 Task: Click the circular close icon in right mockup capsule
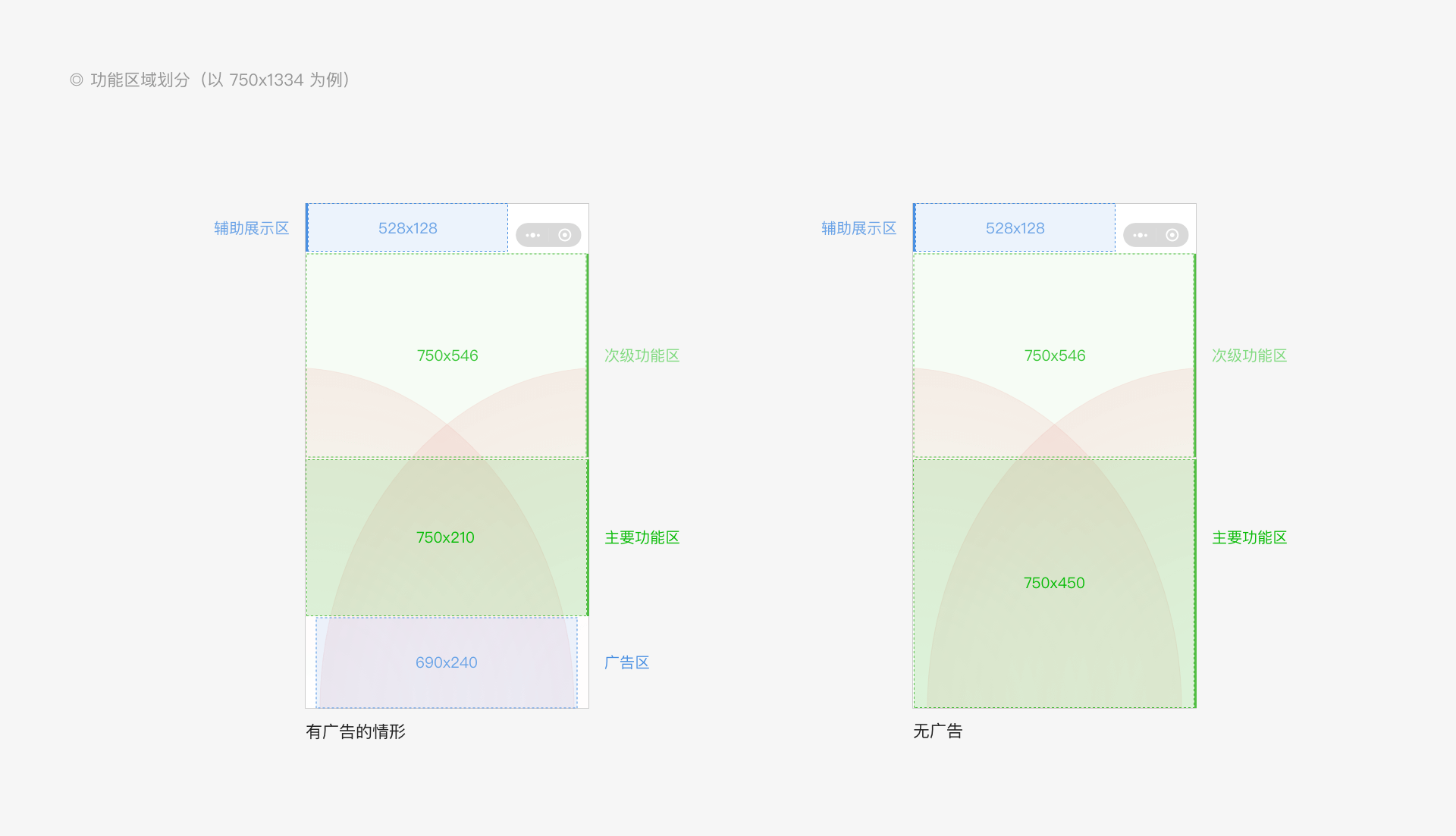pos(1172,235)
